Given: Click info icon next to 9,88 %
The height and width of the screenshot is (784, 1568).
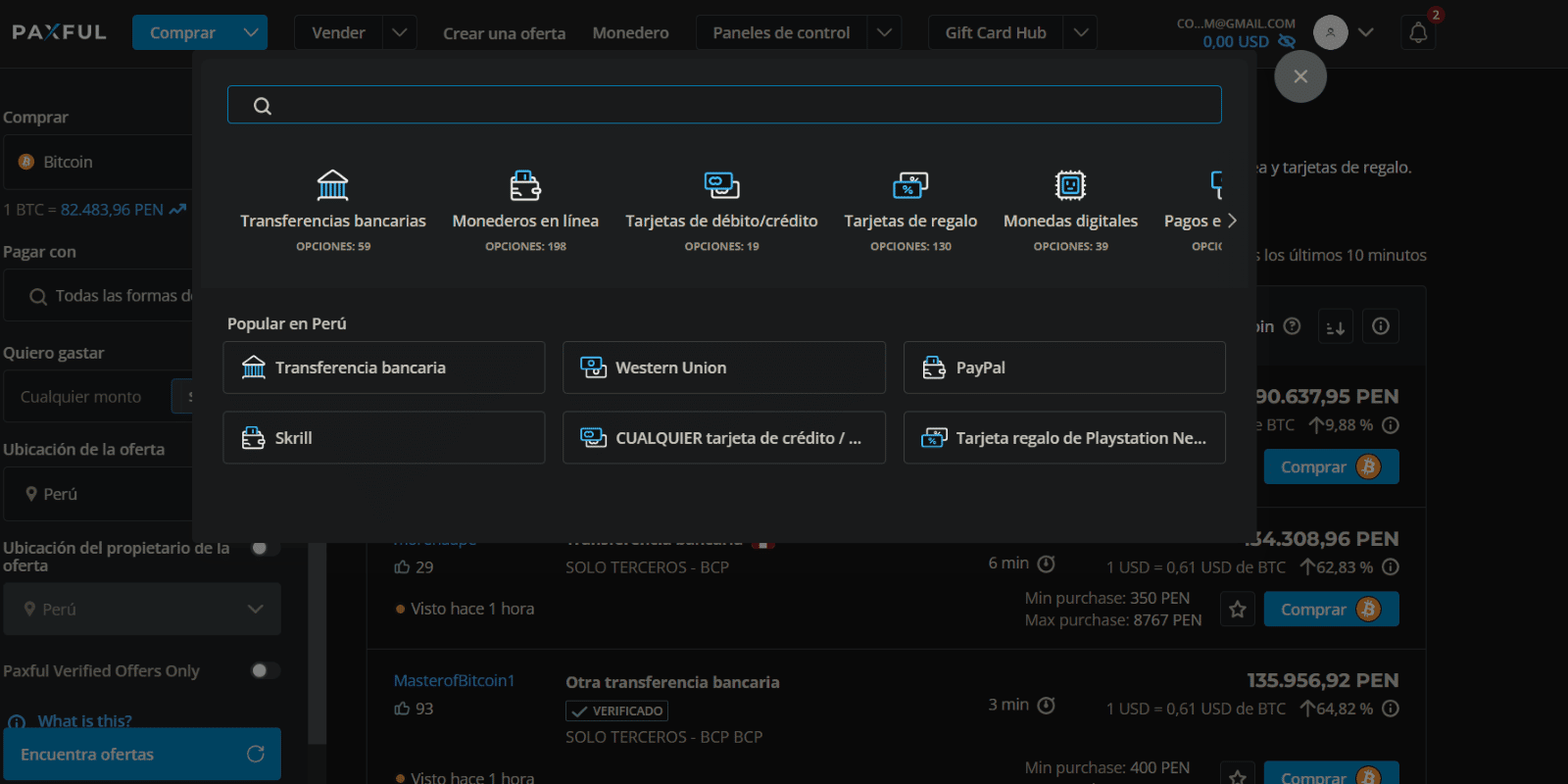Looking at the screenshot, I should [1391, 425].
